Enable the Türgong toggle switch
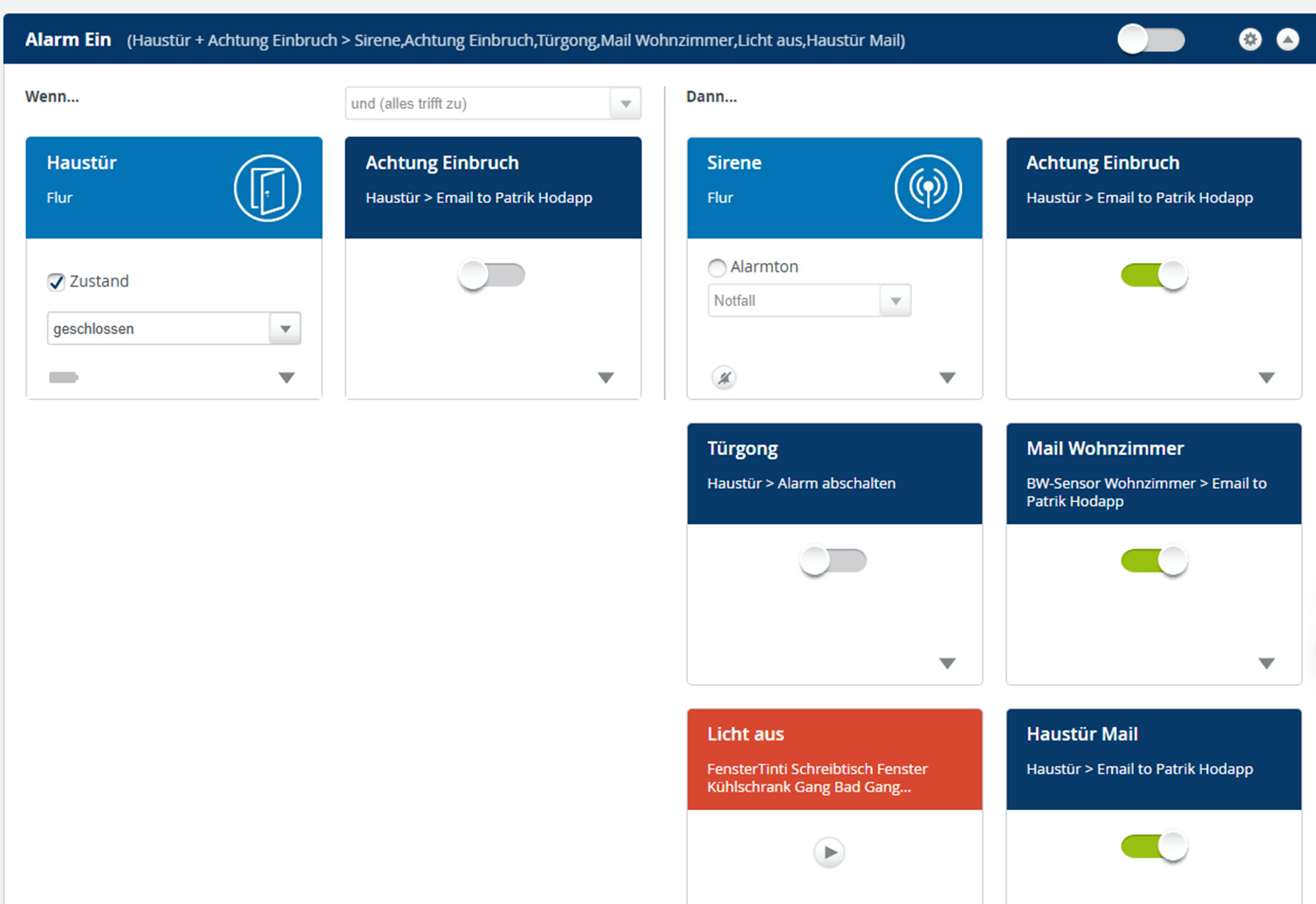1316x904 pixels. (x=833, y=561)
